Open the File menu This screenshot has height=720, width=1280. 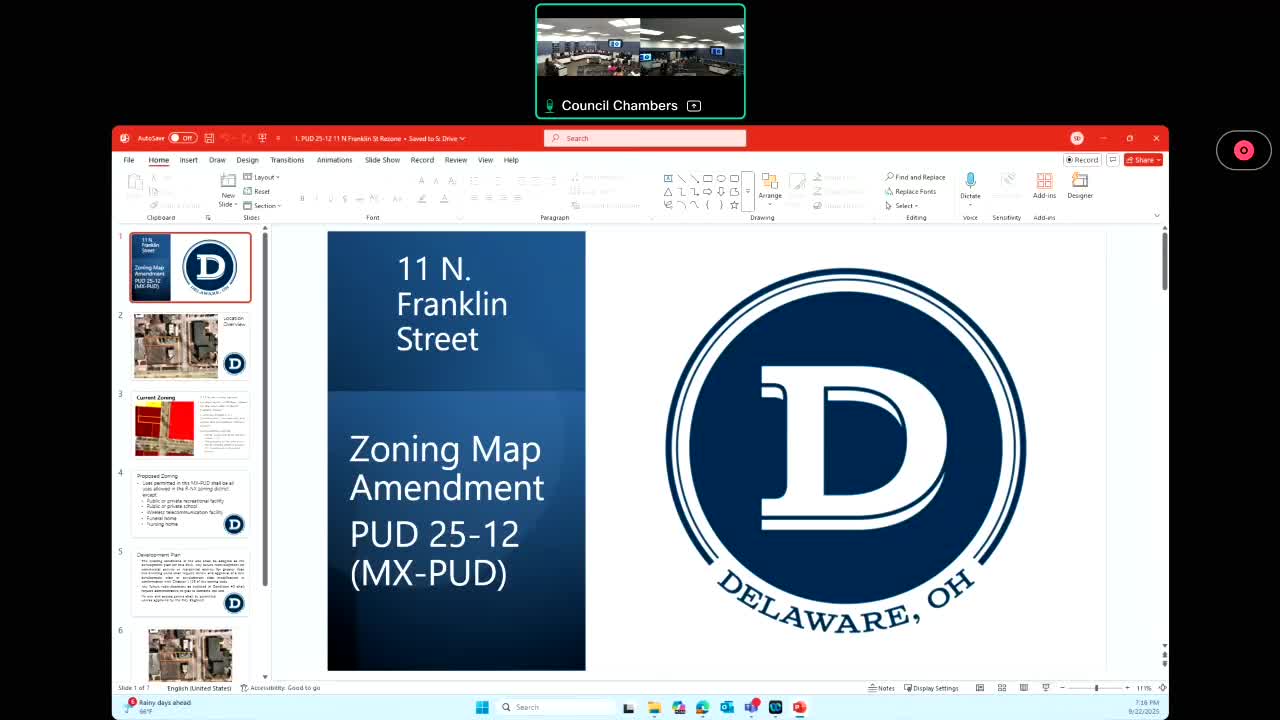click(x=128, y=160)
